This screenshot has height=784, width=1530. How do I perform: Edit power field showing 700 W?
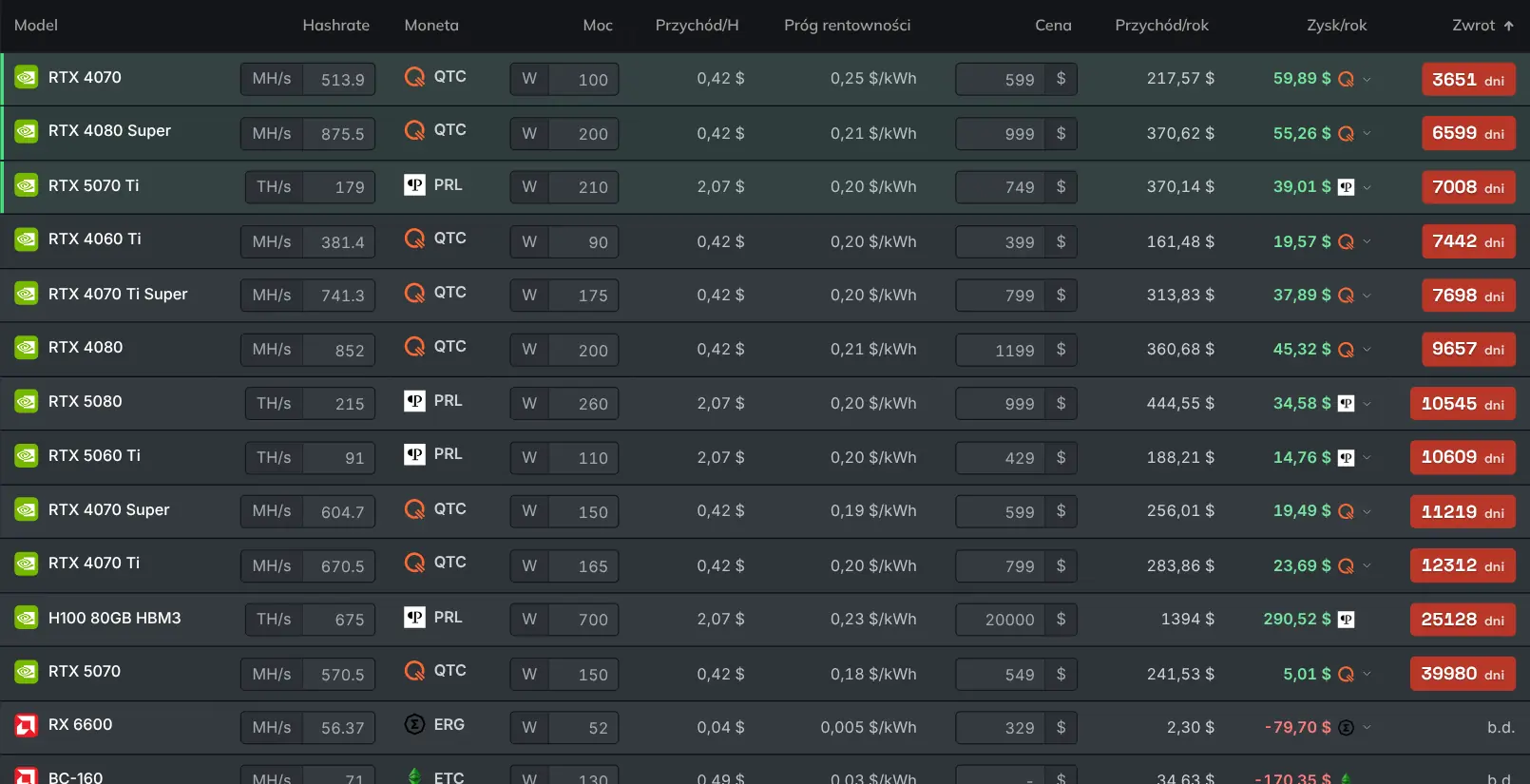click(584, 620)
